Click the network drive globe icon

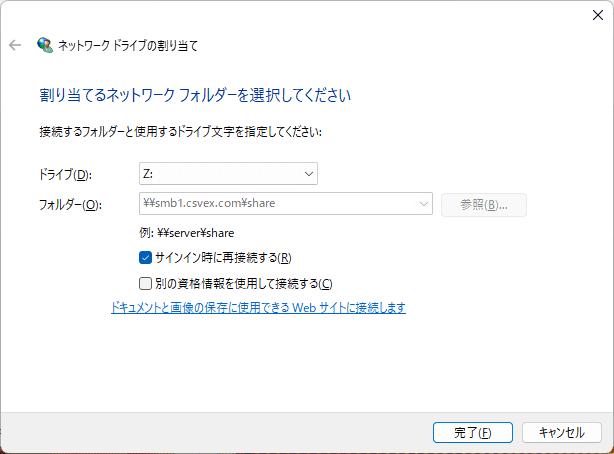click(x=45, y=45)
